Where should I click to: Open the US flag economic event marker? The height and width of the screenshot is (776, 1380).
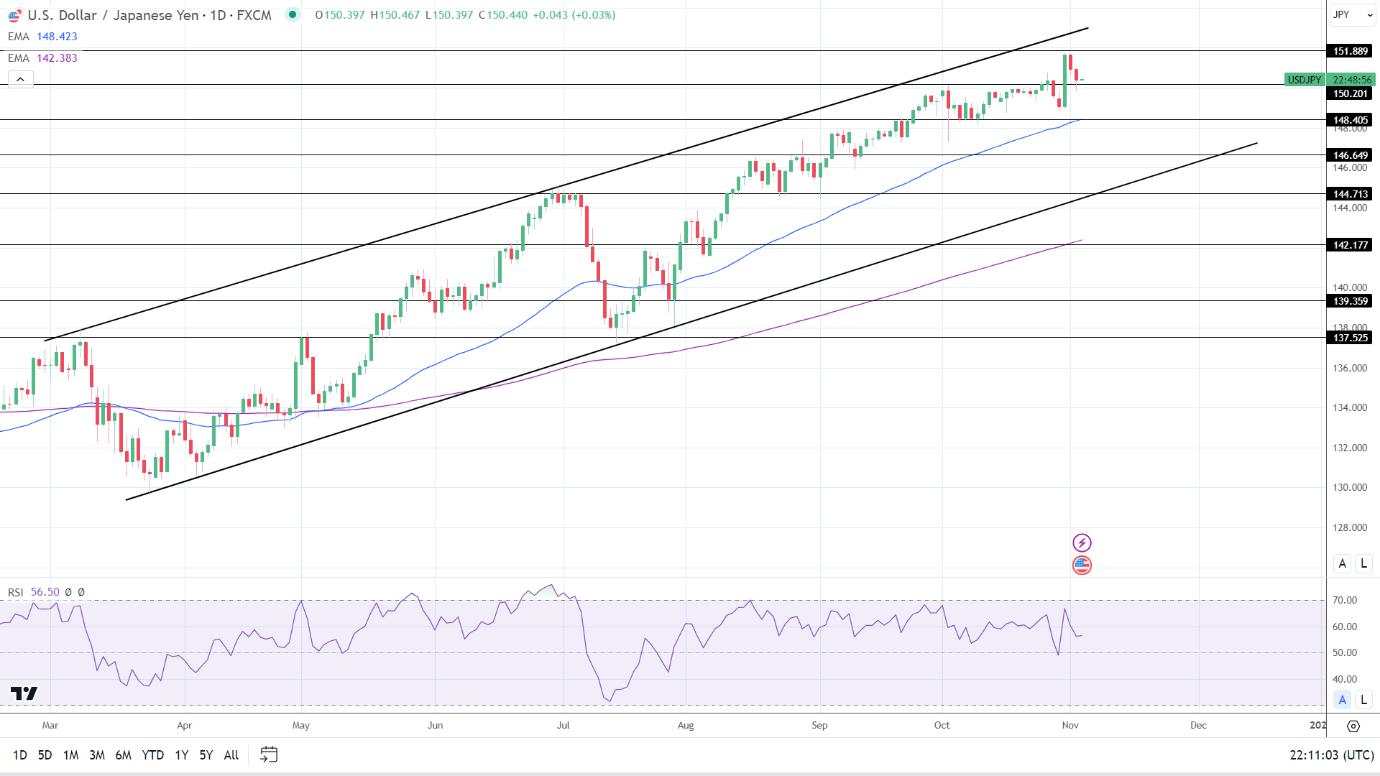(1081, 565)
